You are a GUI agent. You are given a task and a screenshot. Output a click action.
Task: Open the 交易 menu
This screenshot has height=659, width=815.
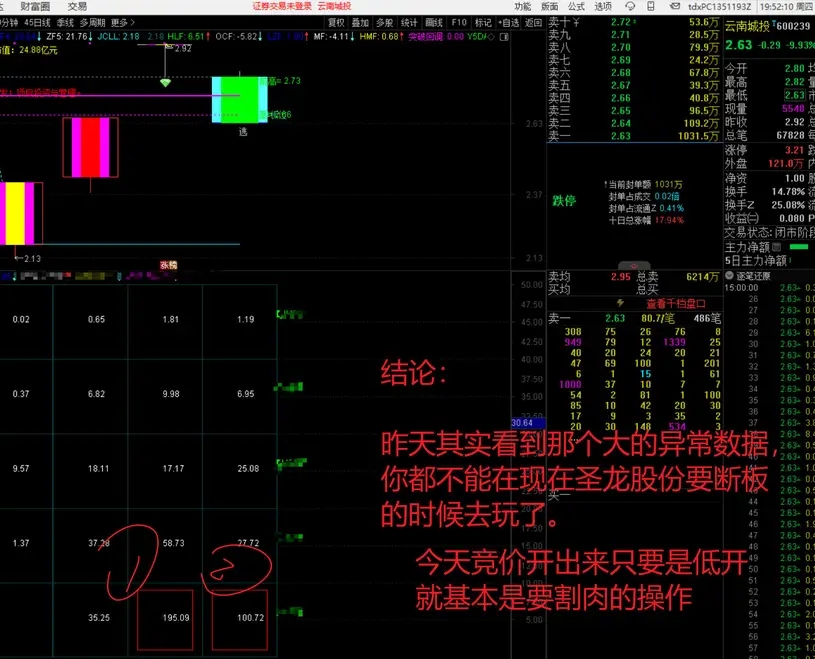tap(77, 6)
